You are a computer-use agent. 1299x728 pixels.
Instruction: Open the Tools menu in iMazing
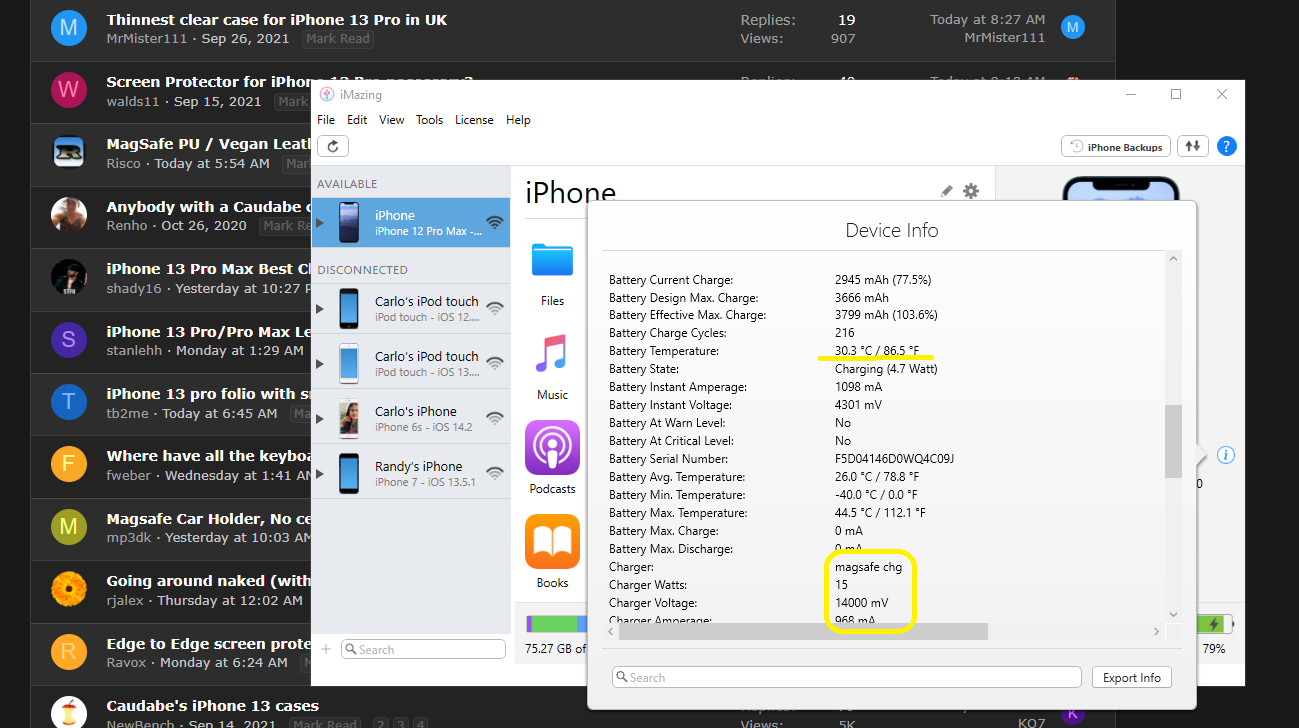430,120
